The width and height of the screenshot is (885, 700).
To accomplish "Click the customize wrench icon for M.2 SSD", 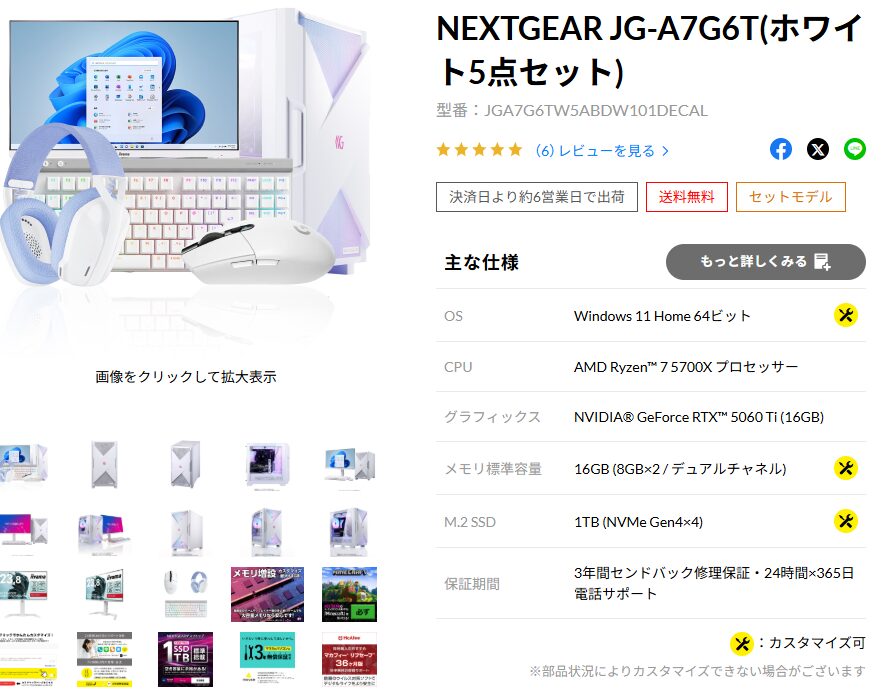I will [x=845, y=521].
